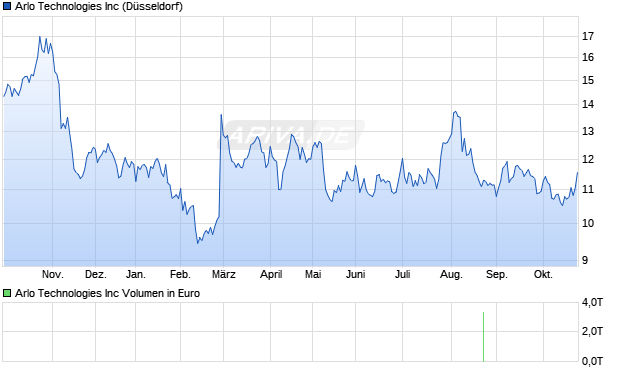Select the 'März' month label
This screenshot has width=620, height=371.
pos(224,274)
